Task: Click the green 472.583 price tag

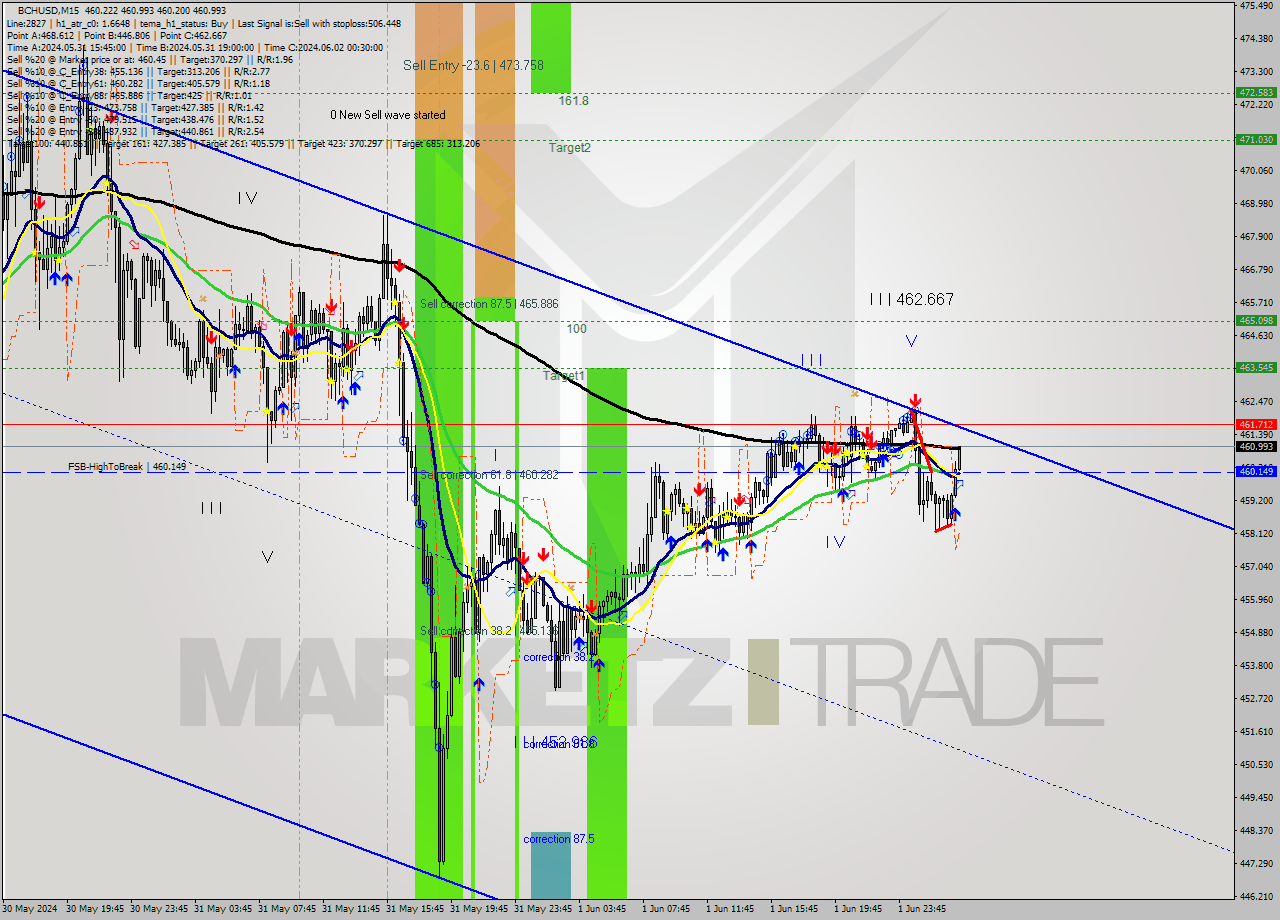Action: click(1256, 92)
